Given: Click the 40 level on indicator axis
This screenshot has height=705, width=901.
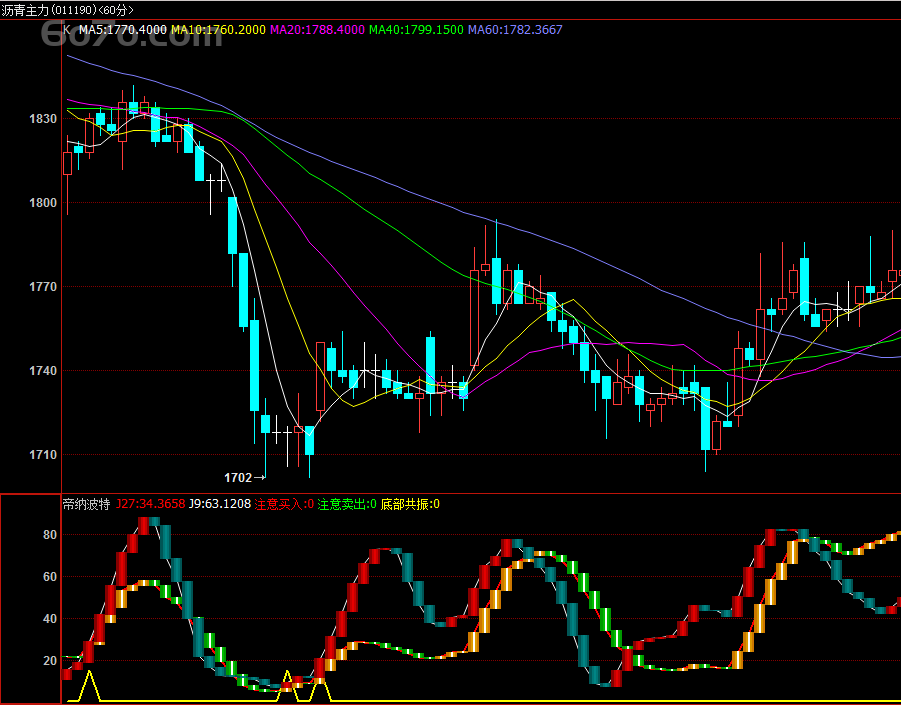Looking at the screenshot, I should coord(50,619).
